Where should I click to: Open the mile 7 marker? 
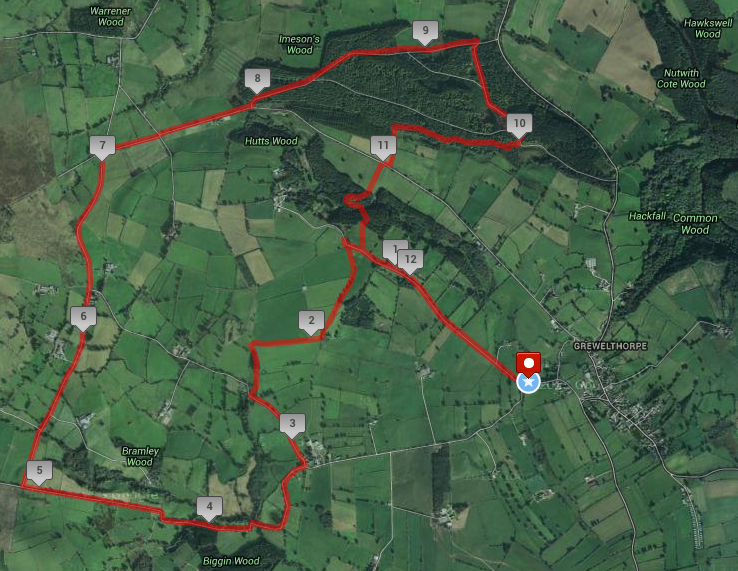[x=102, y=146]
